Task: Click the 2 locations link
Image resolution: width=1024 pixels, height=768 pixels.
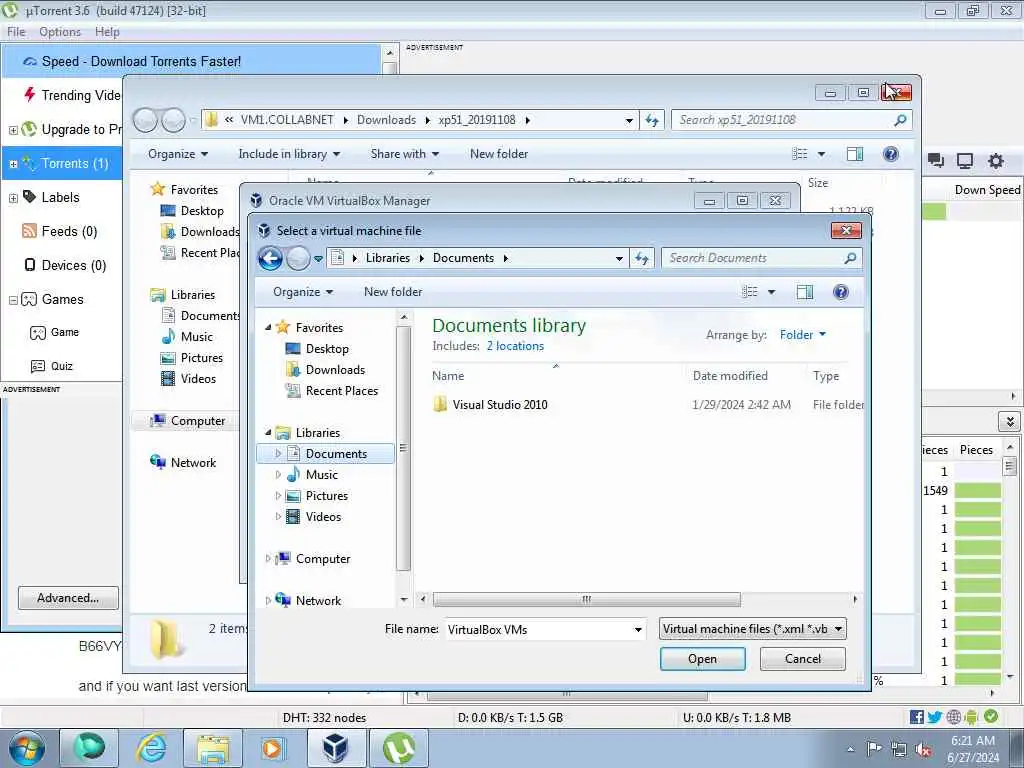Action: tap(515, 346)
